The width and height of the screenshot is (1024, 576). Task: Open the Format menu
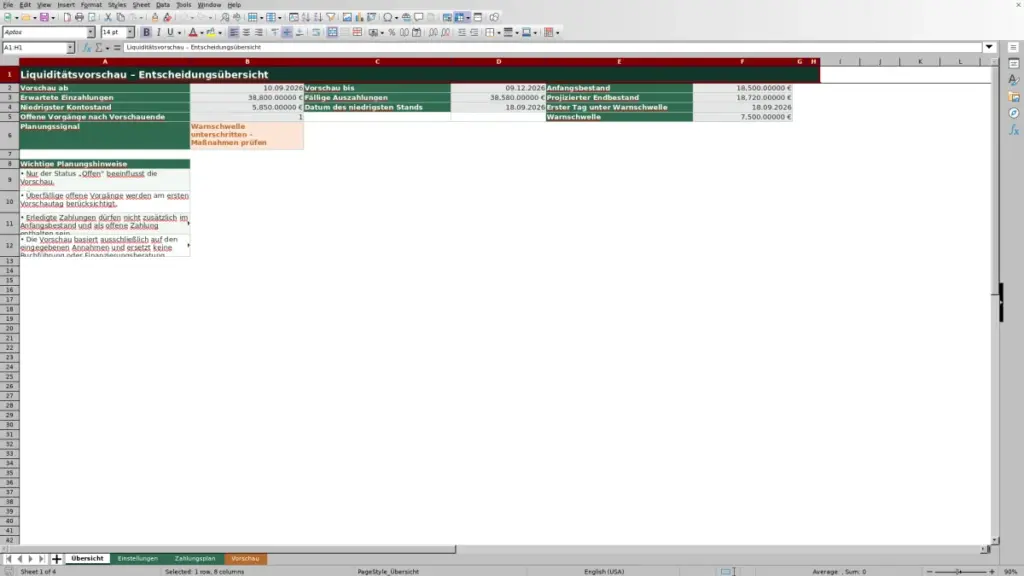[x=91, y=5]
